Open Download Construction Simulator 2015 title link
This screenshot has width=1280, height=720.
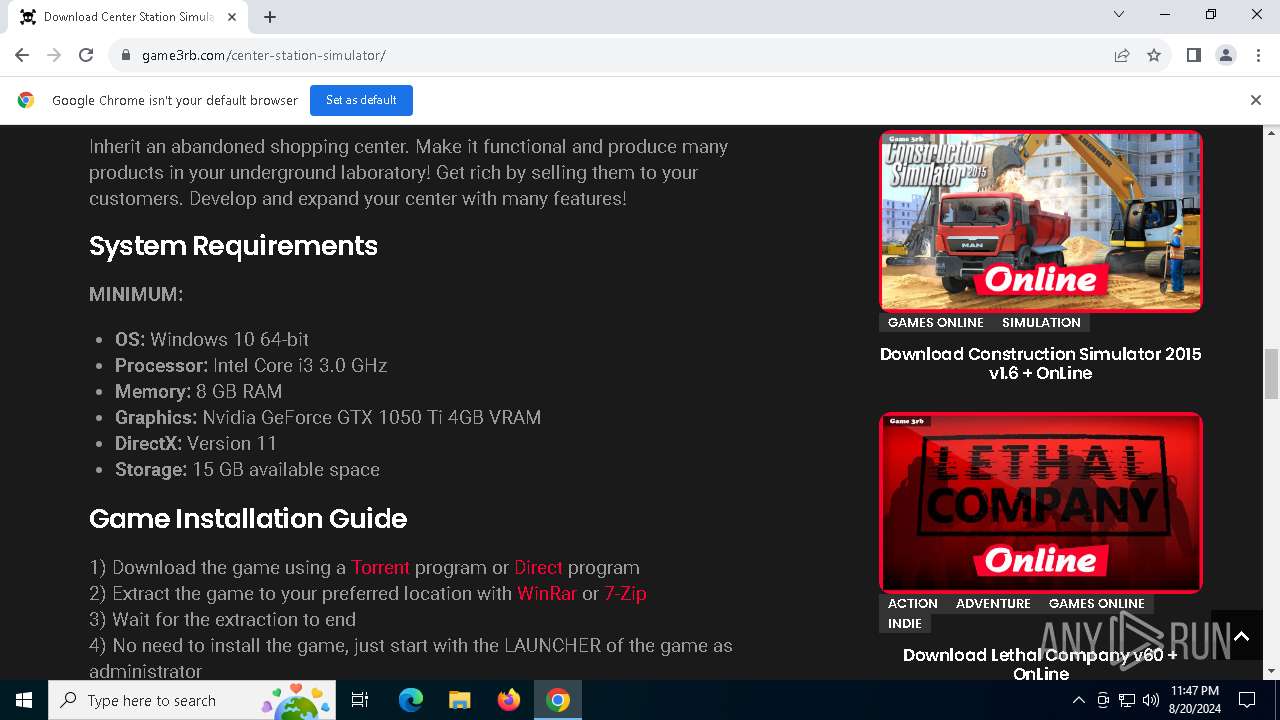(x=1041, y=363)
